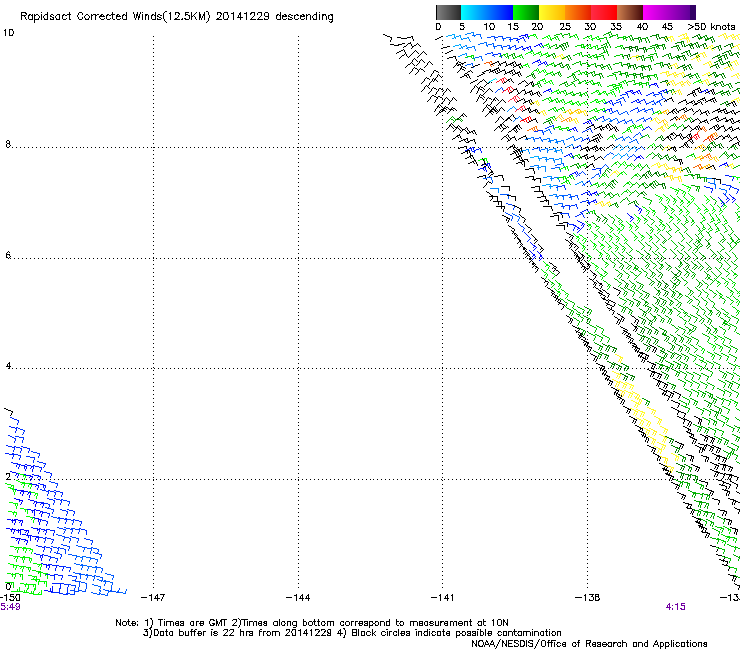Click legend tick label '25'

[x=565, y=27]
